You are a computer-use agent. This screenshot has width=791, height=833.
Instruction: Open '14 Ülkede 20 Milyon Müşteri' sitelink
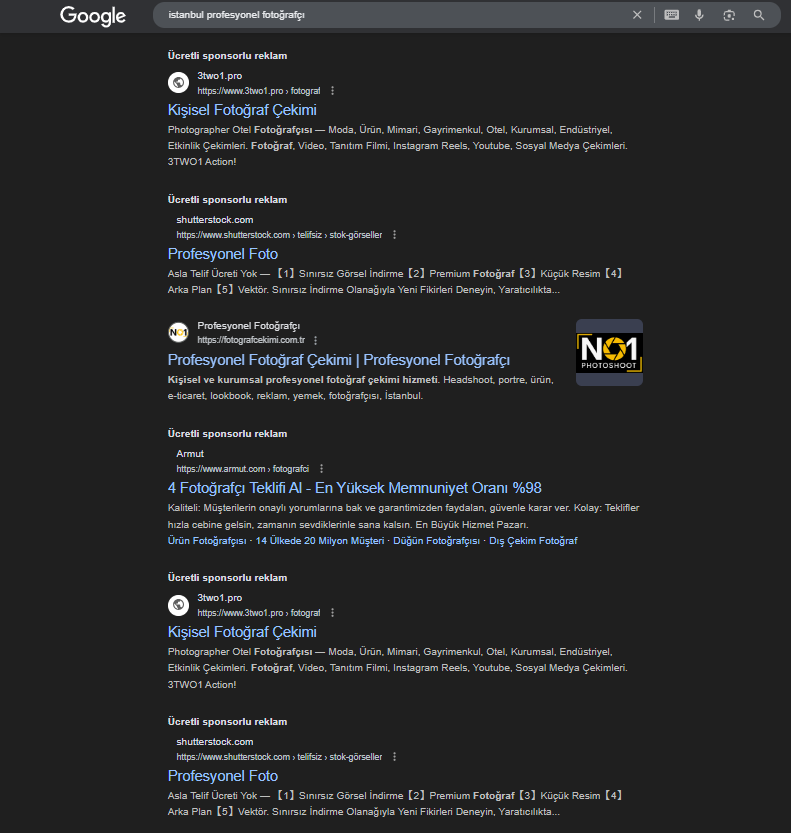click(320, 541)
